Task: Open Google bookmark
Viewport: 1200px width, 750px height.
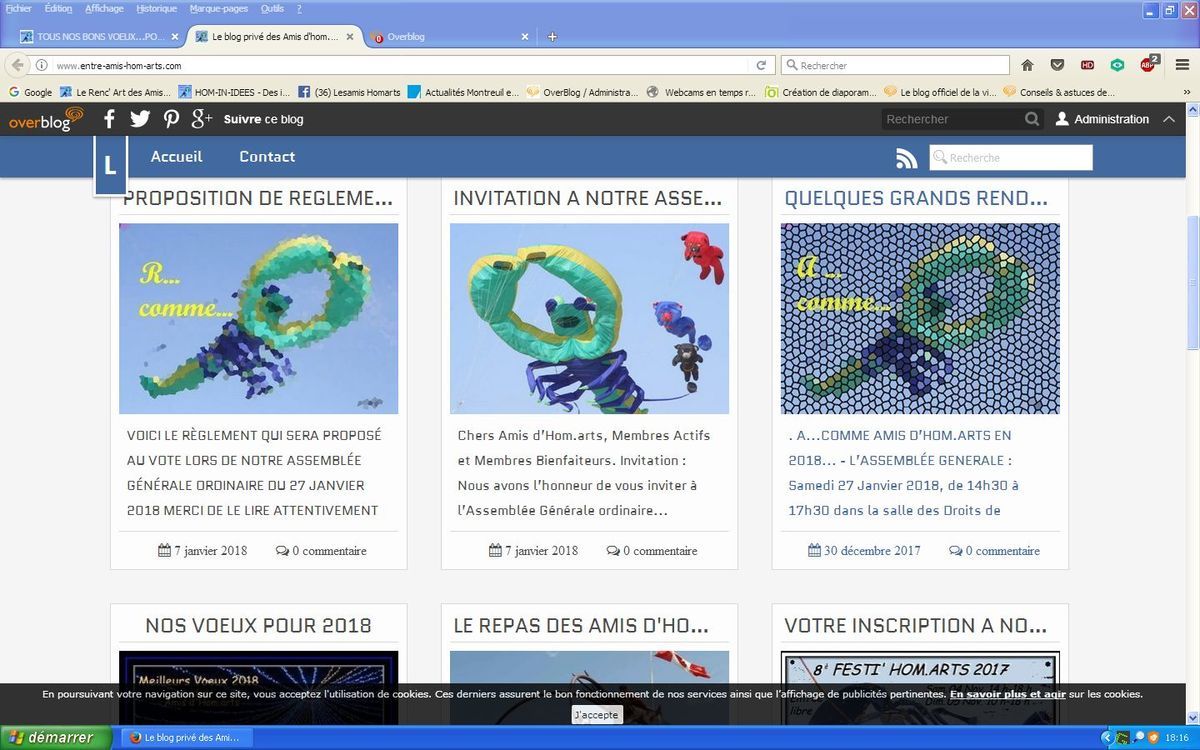Action: [x=30, y=92]
